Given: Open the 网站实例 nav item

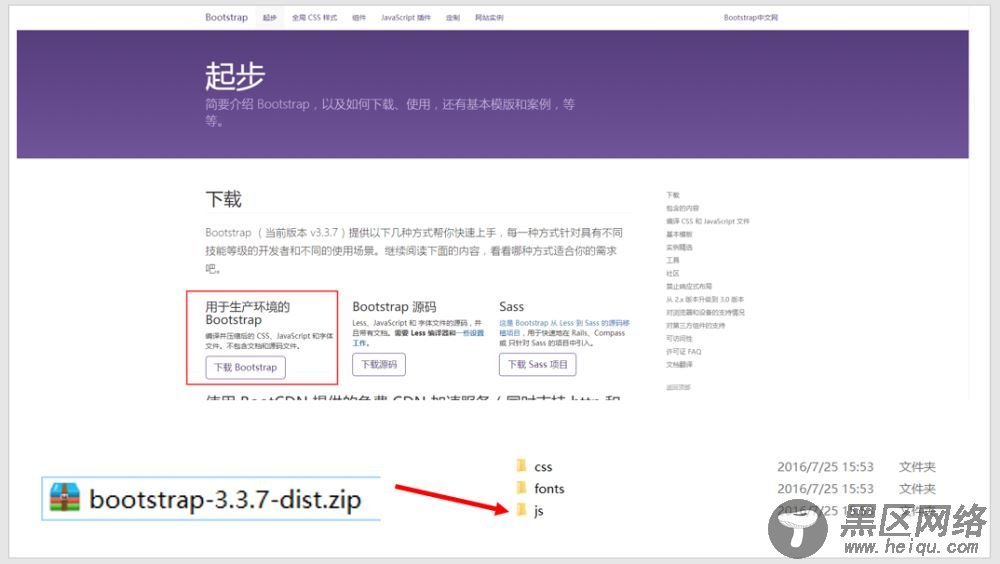Looking at the screenshot, I should coord(489,18).
